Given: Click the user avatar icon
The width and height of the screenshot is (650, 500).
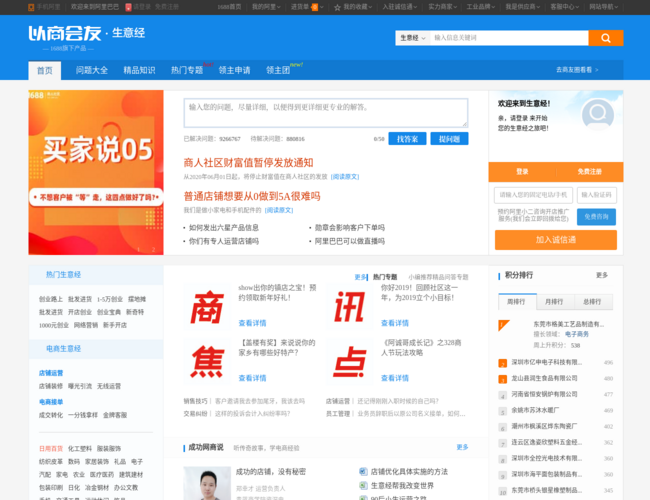Looking at the screenshot, I should (x=597, y=114).
